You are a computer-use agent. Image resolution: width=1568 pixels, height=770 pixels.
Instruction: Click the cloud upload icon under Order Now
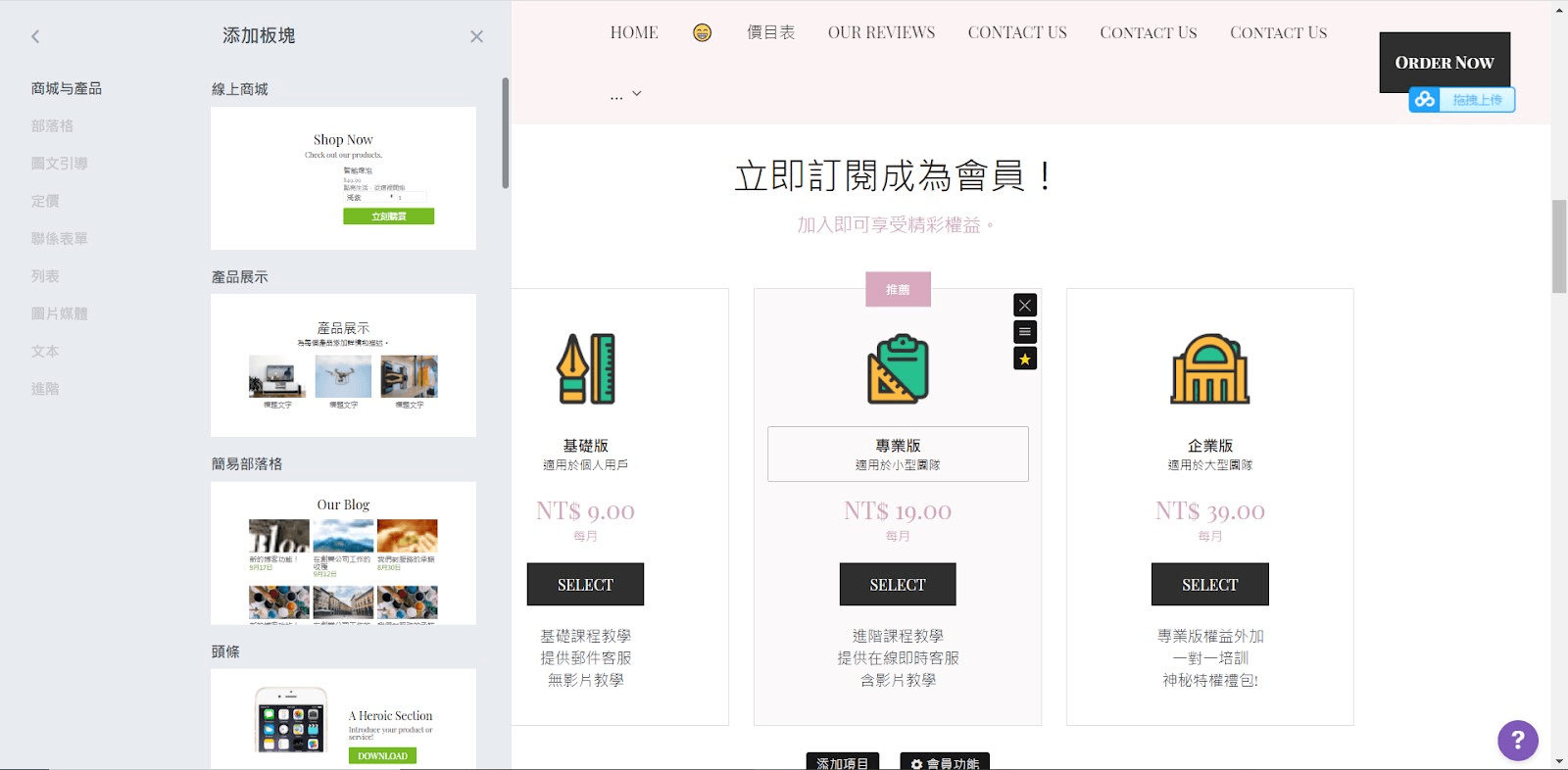click(1425, 100)
